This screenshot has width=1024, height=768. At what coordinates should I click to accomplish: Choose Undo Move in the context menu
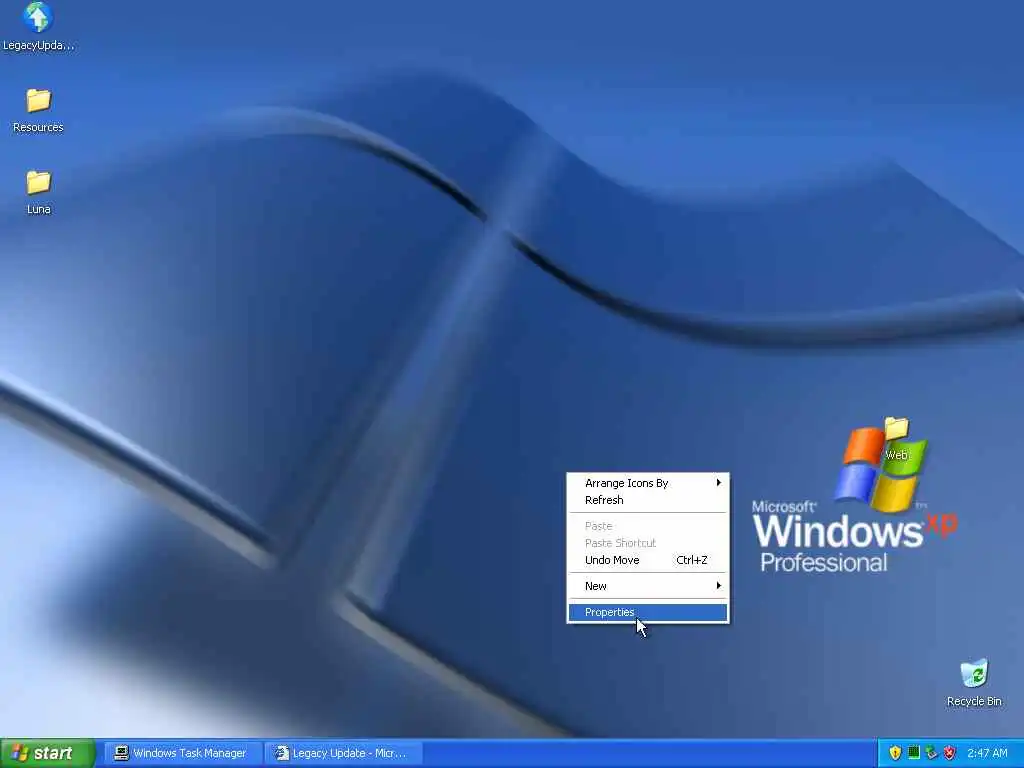(x=648, y=560)
